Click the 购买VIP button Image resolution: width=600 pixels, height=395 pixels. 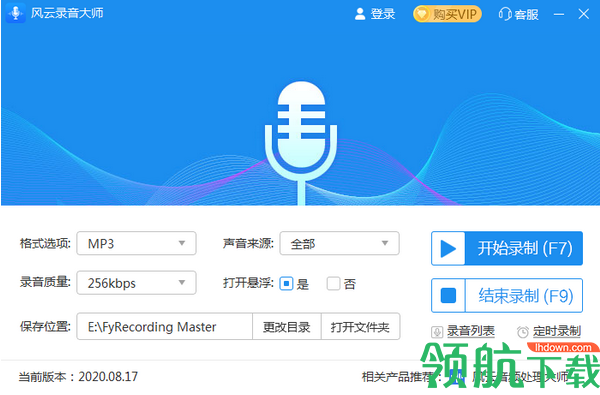click(x=447, y=14)
